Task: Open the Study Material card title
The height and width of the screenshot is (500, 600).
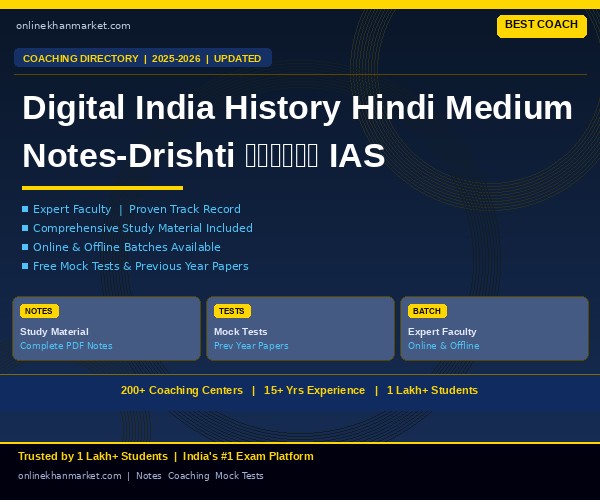Action: [54, 332]
